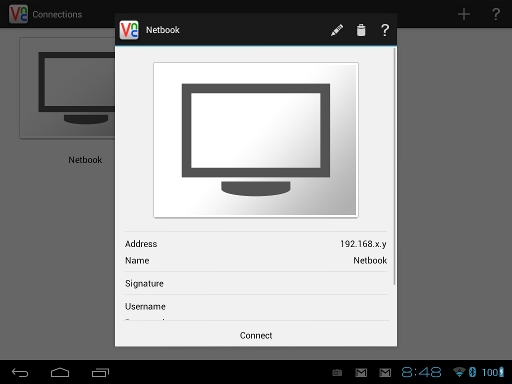Go back with Android back button
512x384 pixels.
(x=20, y=372)
